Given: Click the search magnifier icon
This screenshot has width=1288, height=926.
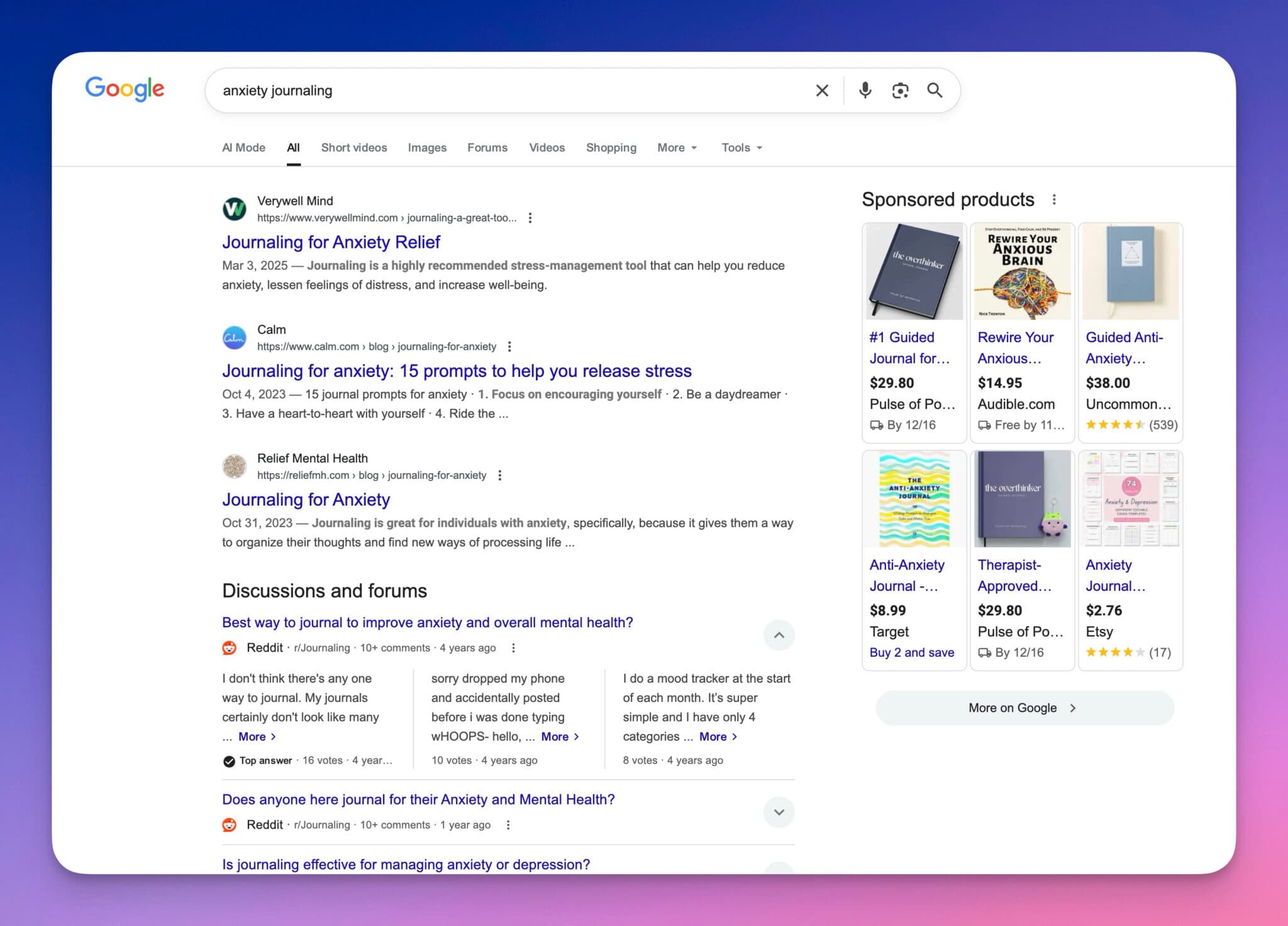Looking at the screenshot, I should (x=935, y=91).
